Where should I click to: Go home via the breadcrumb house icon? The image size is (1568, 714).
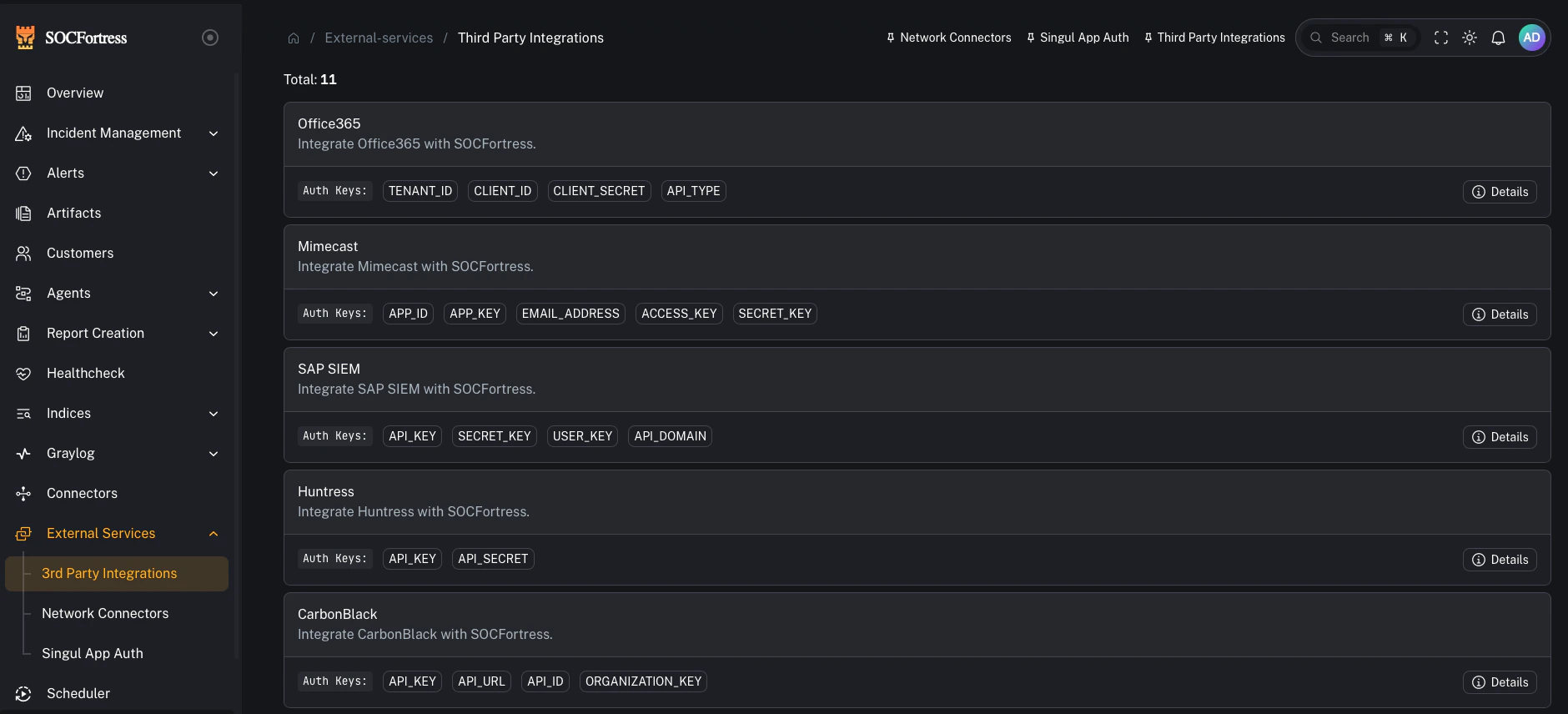(294, 38)
